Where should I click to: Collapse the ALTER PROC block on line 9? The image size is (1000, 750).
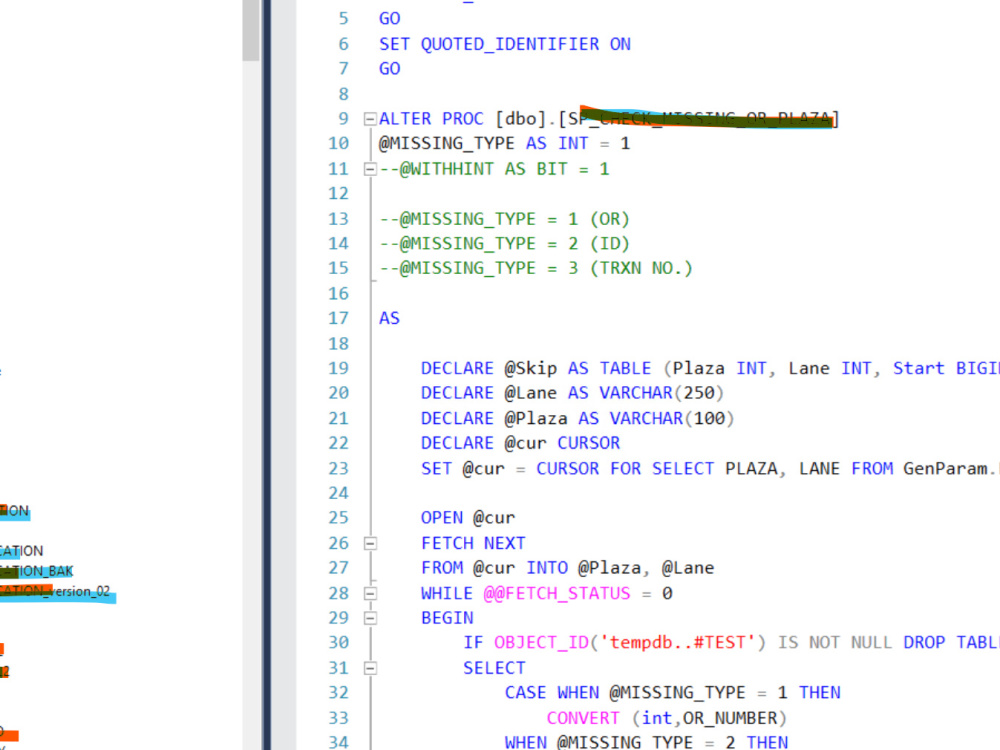(x=370, y=119)
